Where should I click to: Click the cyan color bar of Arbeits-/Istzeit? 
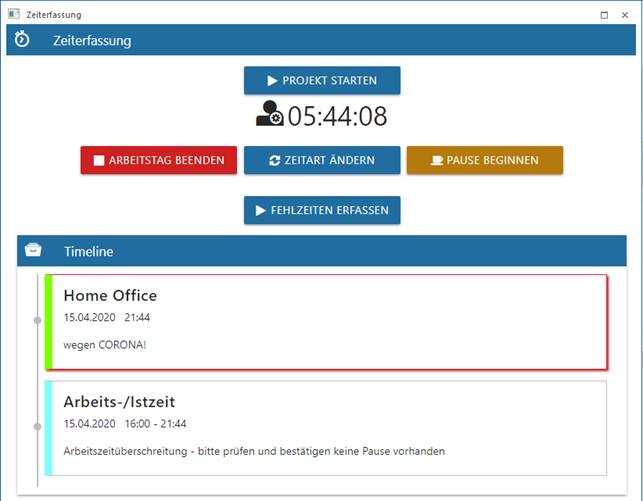(48, 428)
